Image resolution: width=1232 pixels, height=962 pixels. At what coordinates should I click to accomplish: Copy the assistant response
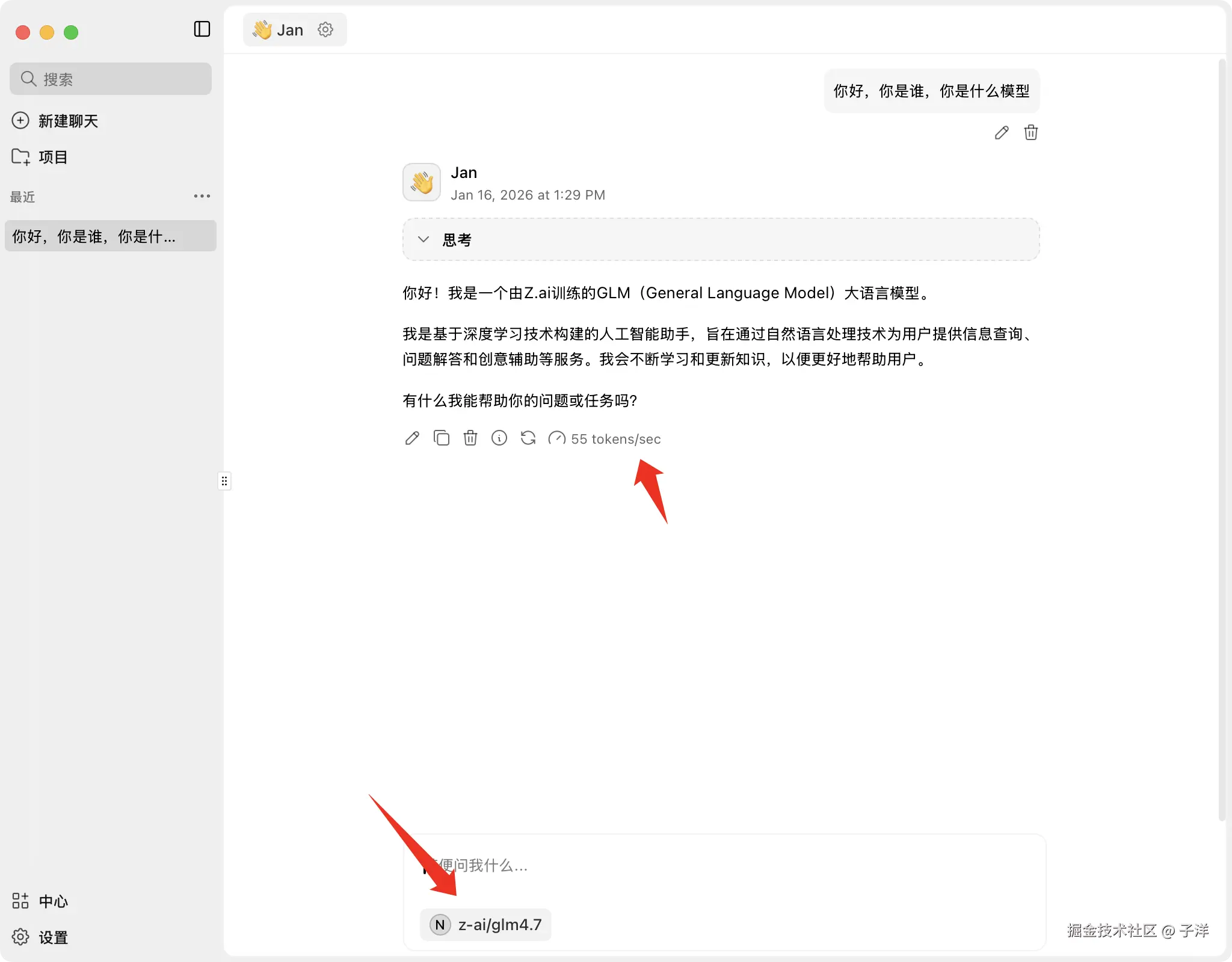(x=442, y=438)
